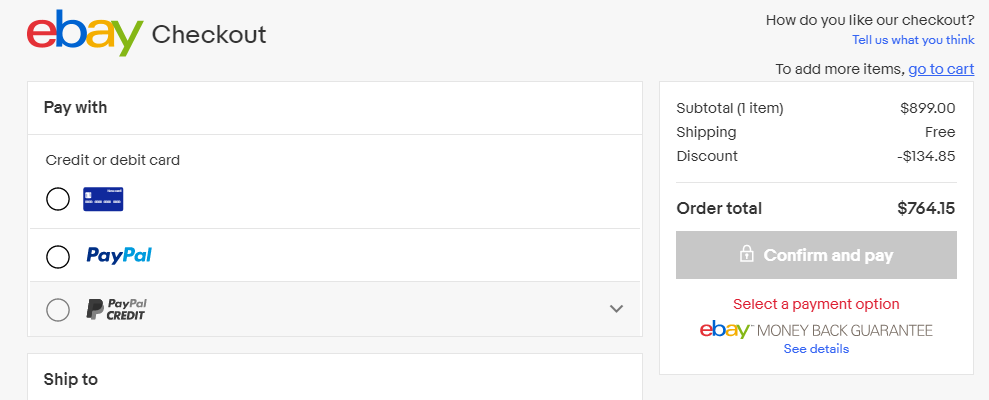Click the Confirm and pay button
The image size is (989, 400).
[816, 255]
